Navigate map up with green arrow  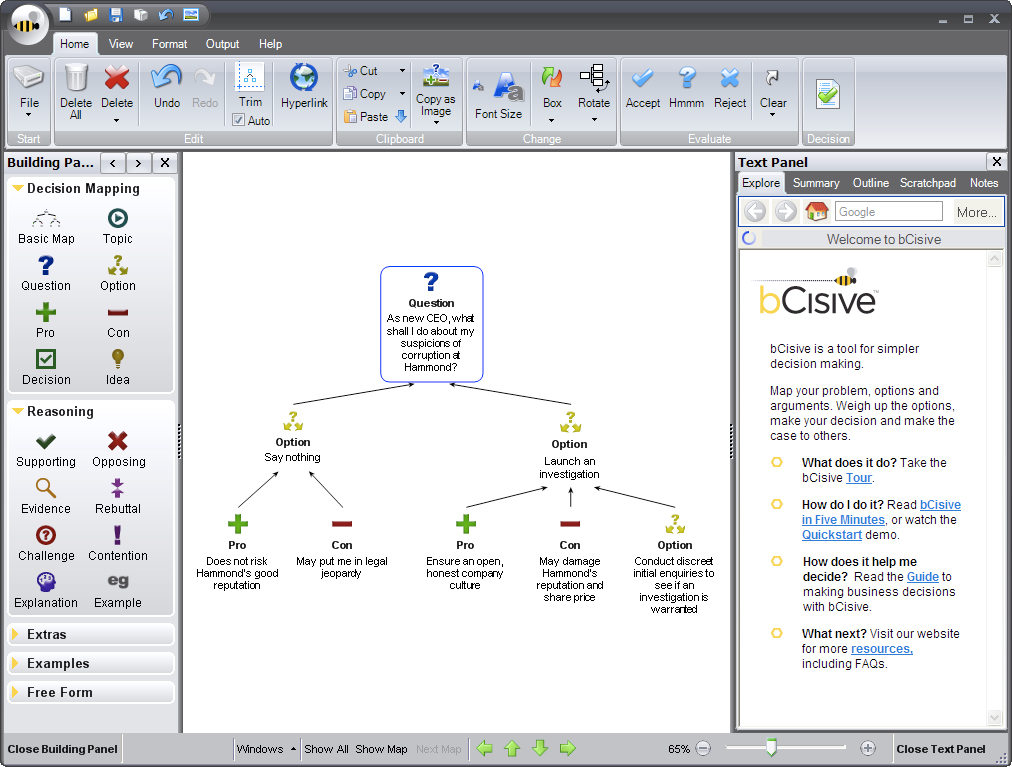512,749
